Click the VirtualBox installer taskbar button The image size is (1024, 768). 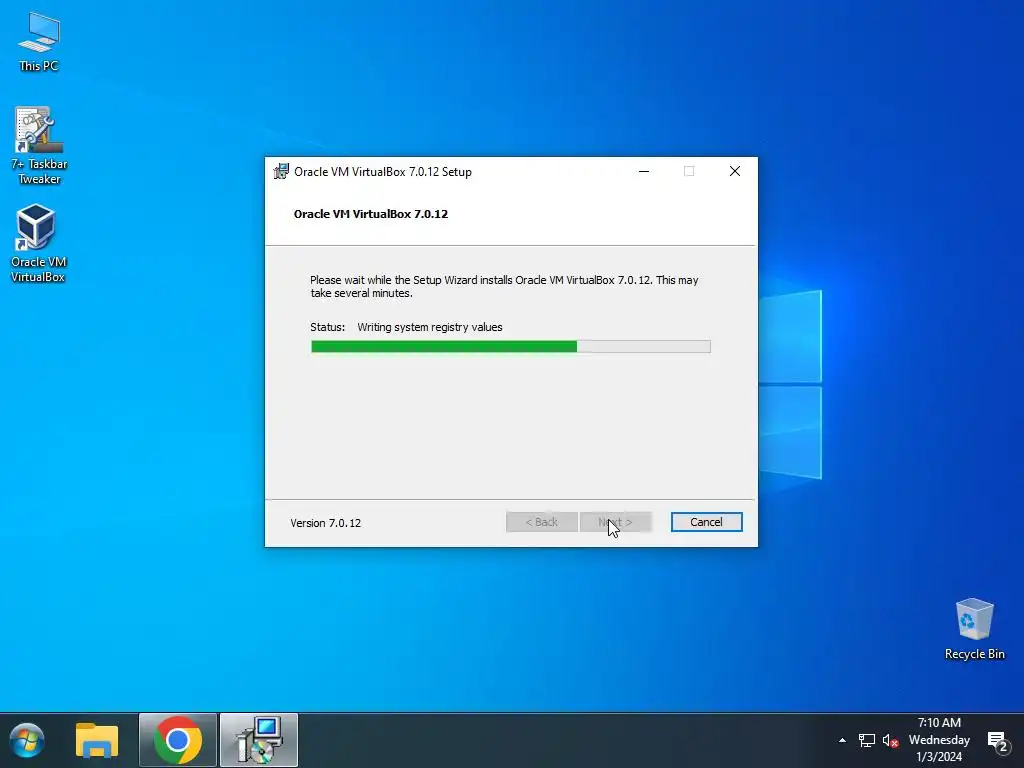click(x=259, y=741)
